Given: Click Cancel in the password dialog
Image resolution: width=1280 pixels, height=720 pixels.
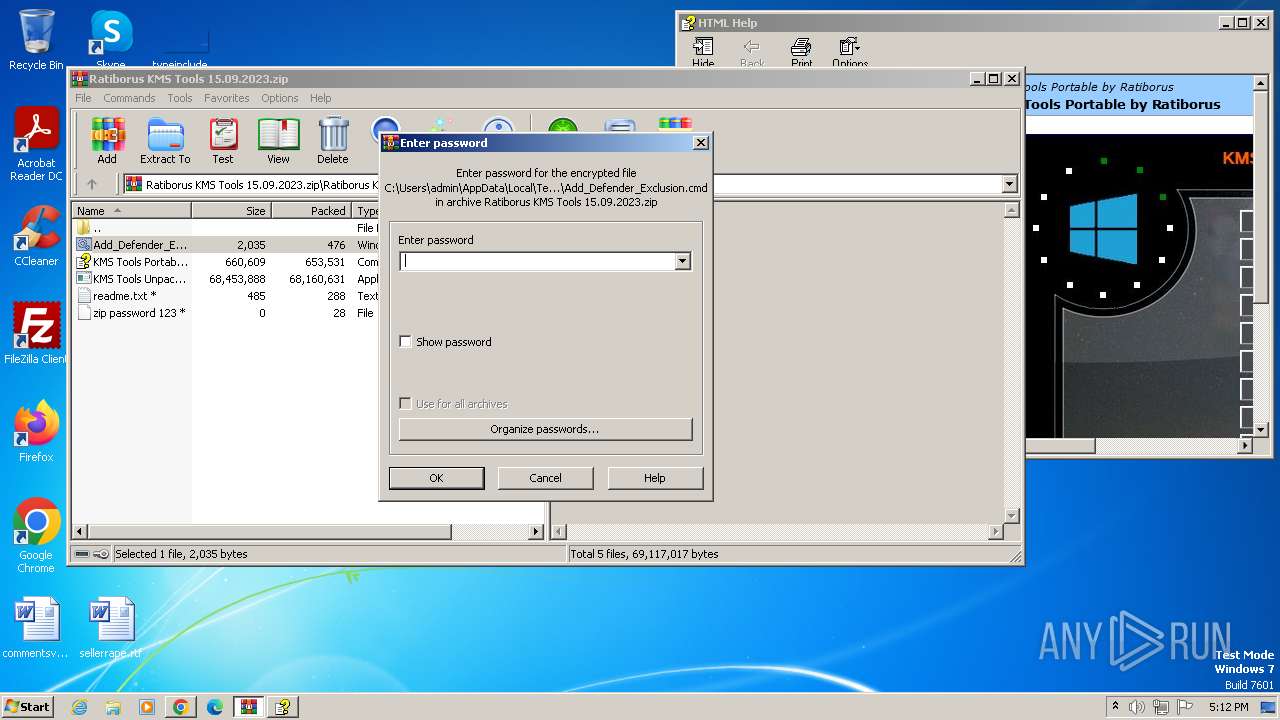Looking at the screenshot, I should coord(545,478).
